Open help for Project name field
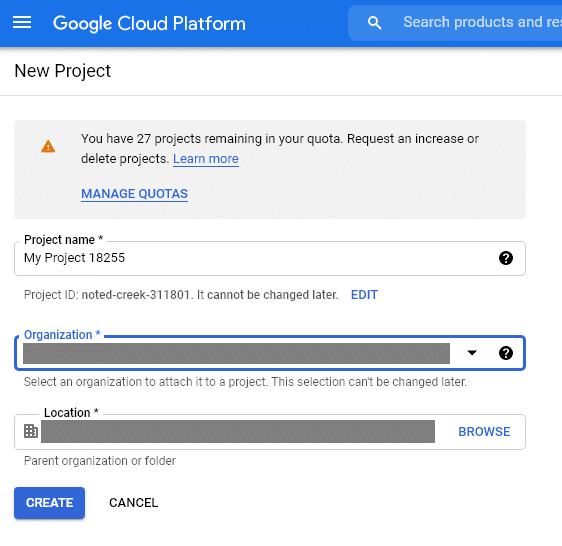 (x=506, y=258)
